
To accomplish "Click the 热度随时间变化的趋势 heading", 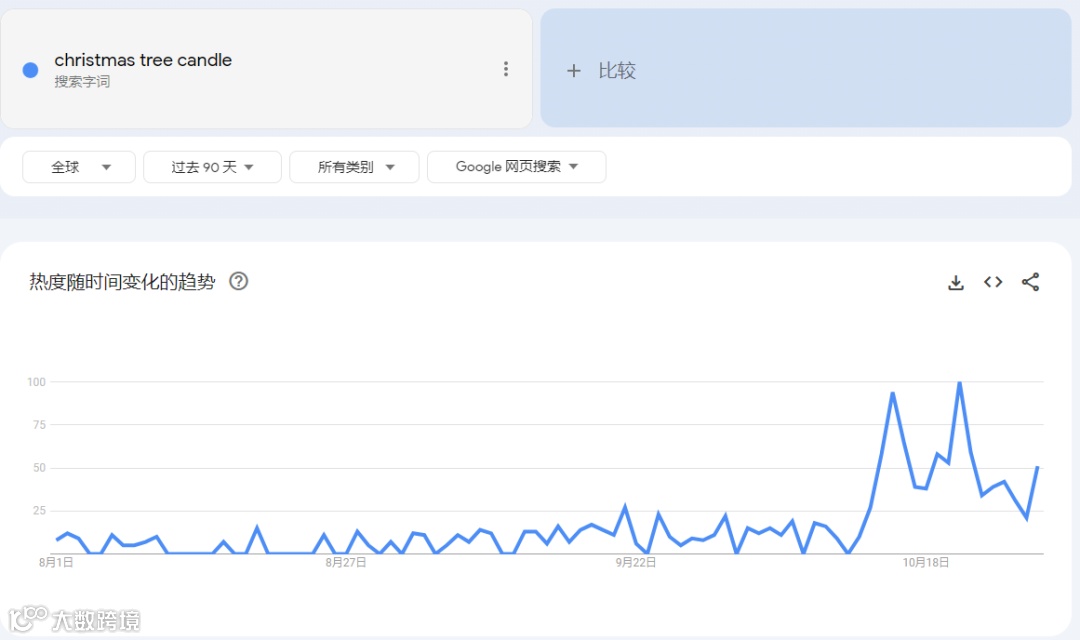I will click(122, 282).
